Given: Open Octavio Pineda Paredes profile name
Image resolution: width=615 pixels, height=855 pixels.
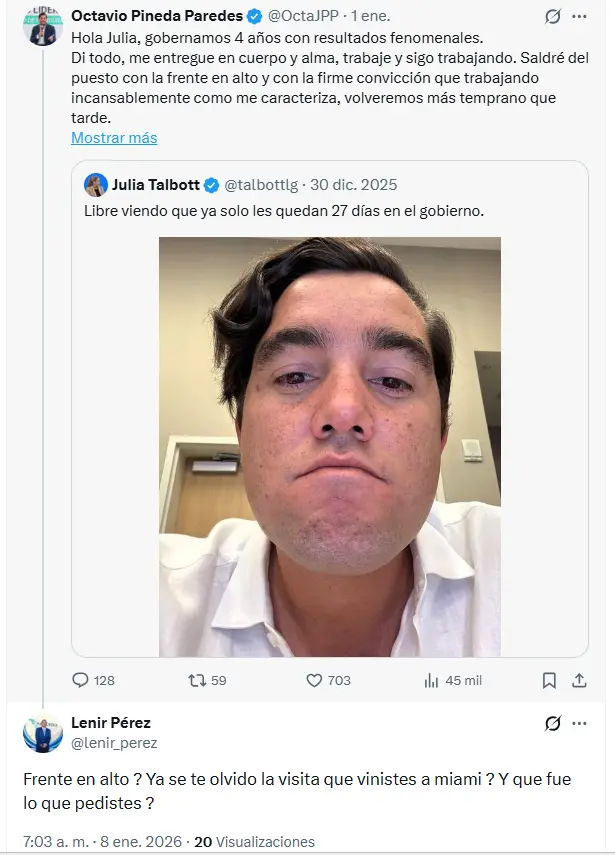Looking at the screenshot, I should tap(157, 16).
